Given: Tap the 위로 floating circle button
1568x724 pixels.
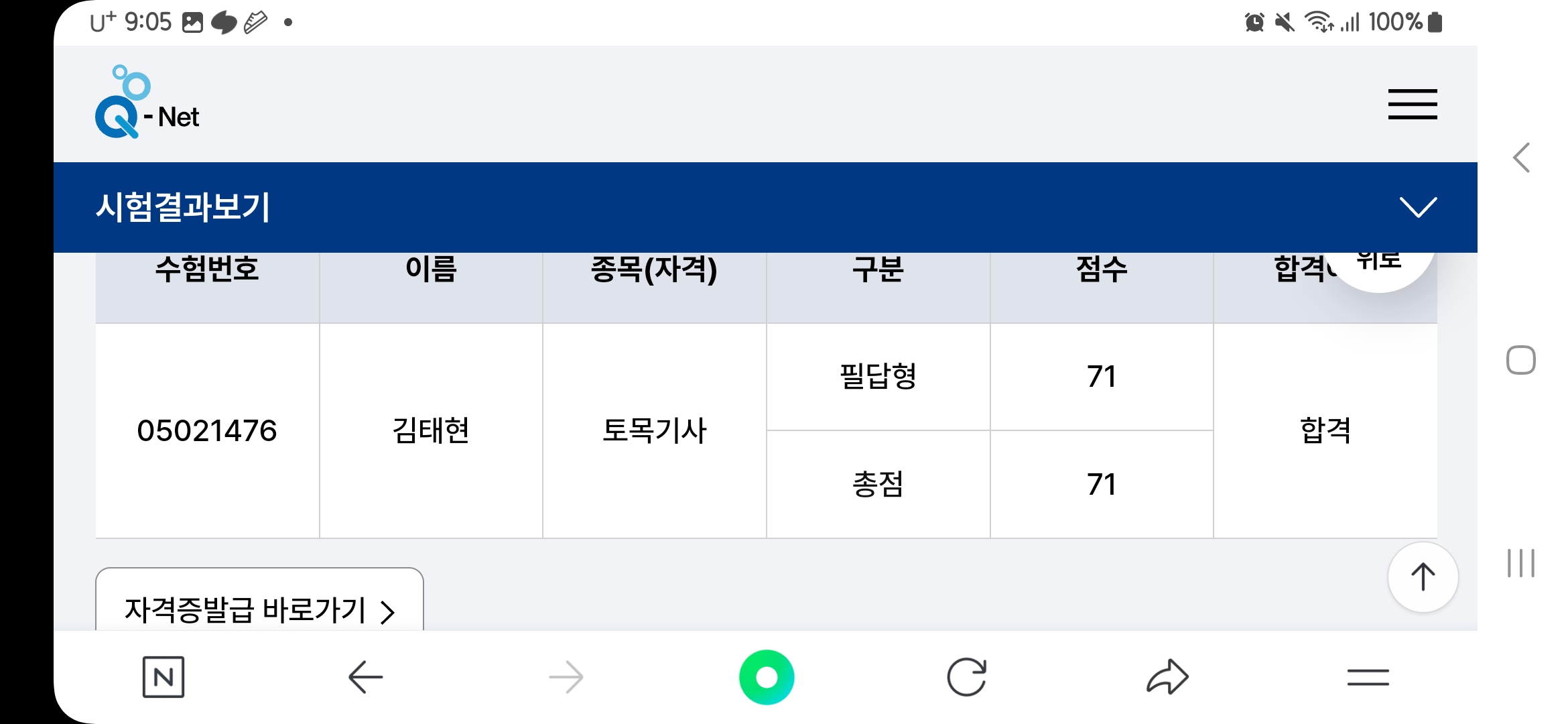Looking at the screenshot, I should [x=1379, y=265].
